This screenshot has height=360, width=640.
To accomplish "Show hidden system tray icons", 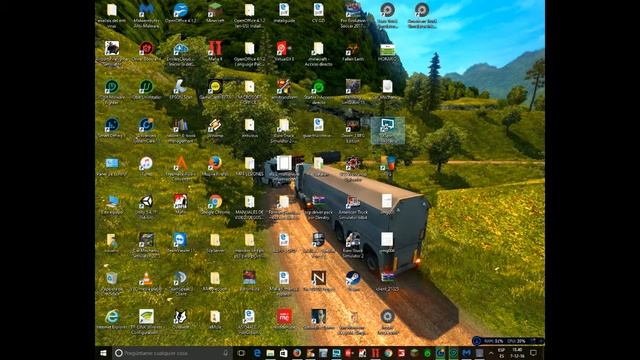I will click(491, 353).
